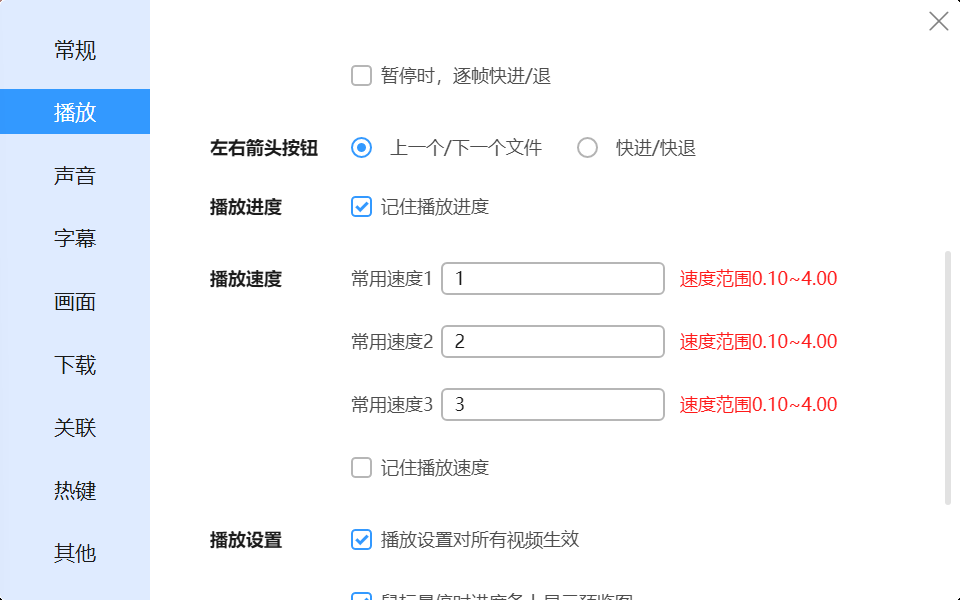Open the 画面 settings section
Screen dimensions: 960x600
[74, 301]
